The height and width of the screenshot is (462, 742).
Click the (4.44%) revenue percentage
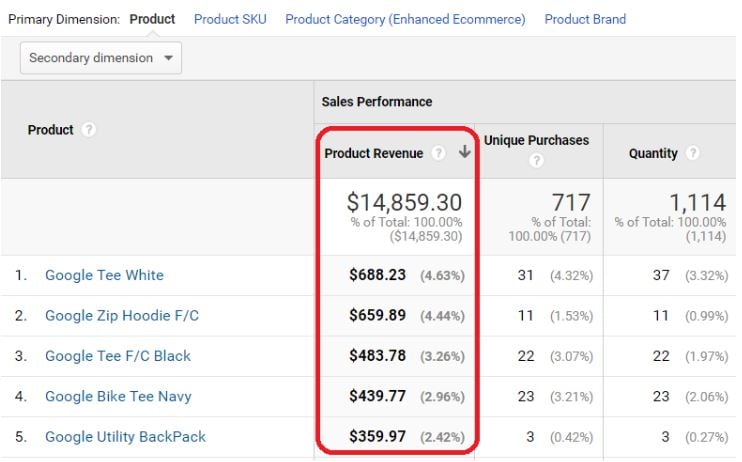[442, 316]
